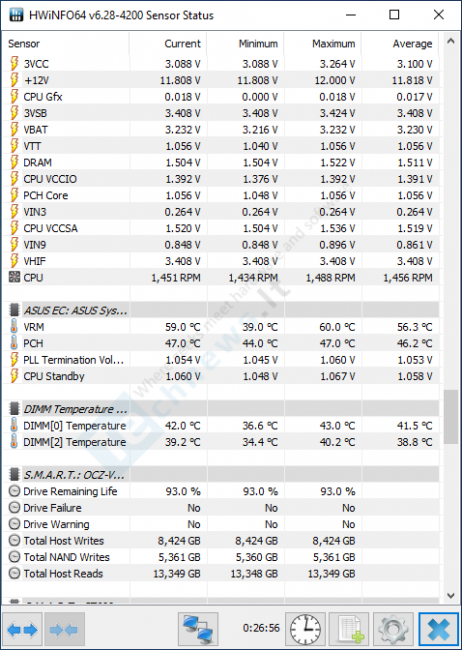Open sensor settings gear icon
The image size is (462, 650).
pos(393,630)
